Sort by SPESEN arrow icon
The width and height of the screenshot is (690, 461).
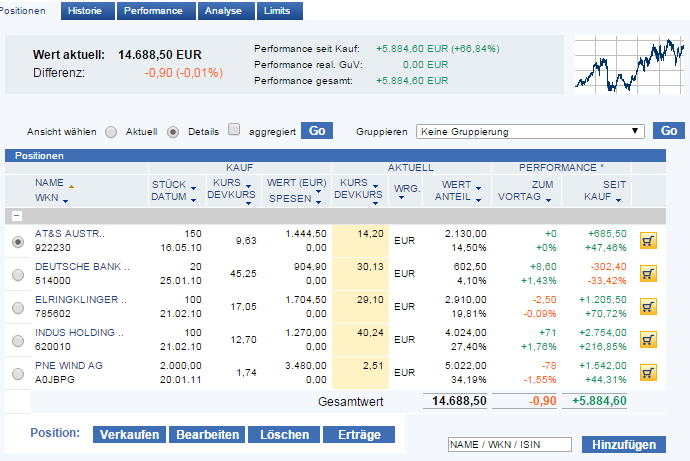pos(318,202)
